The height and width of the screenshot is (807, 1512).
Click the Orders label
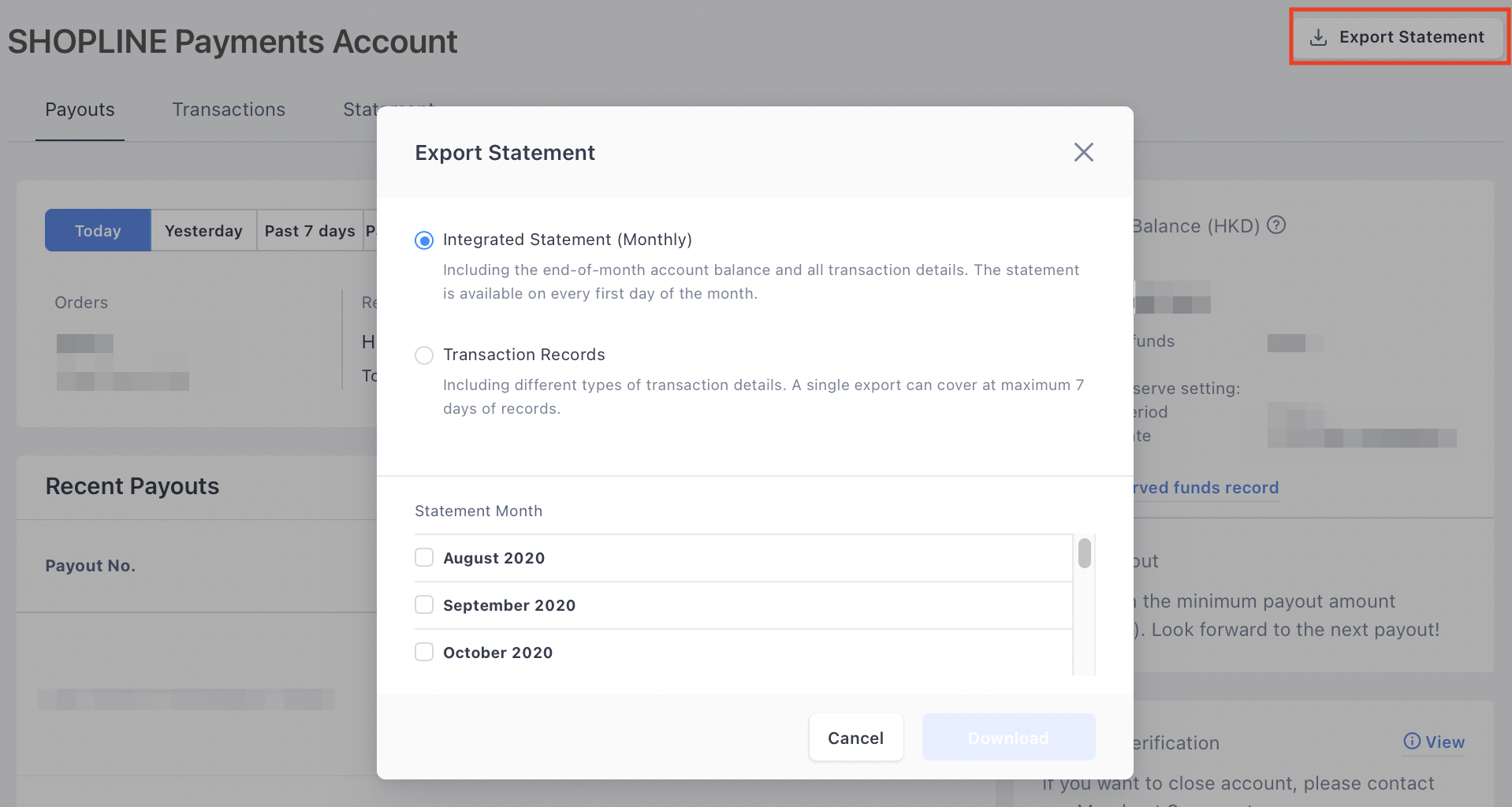(x=81, y=303)
